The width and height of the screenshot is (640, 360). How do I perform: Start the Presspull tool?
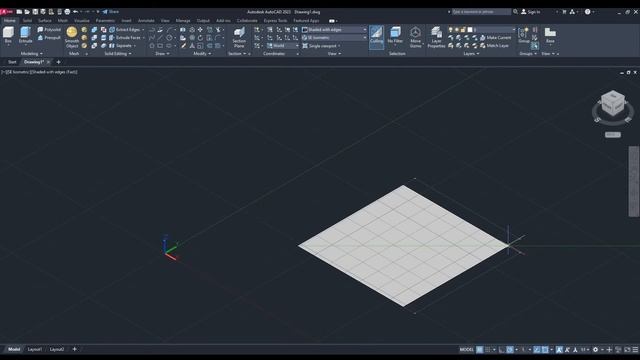pyautogui.click(x=49, y=38)
